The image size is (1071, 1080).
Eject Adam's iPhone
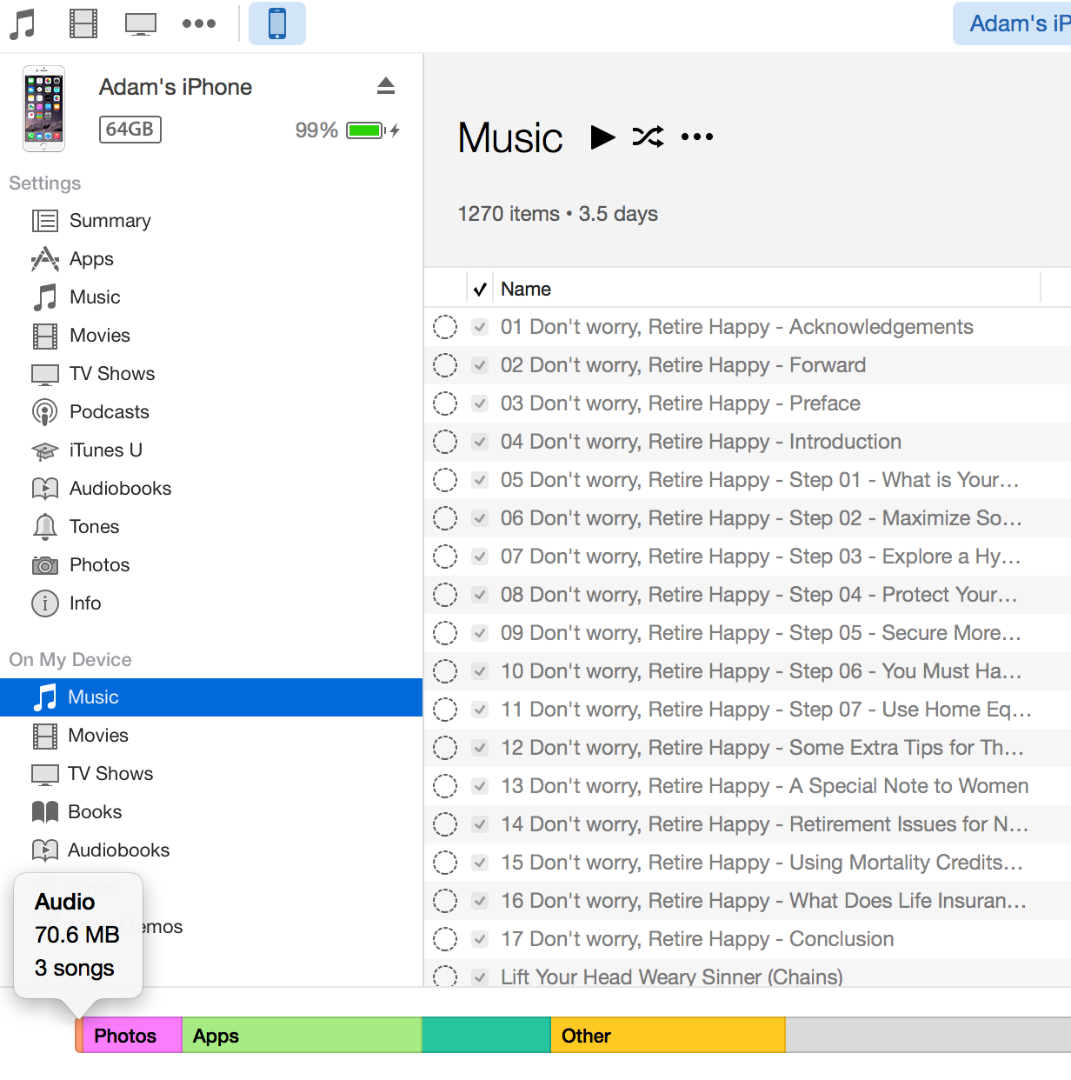click(x=386, y=86)
